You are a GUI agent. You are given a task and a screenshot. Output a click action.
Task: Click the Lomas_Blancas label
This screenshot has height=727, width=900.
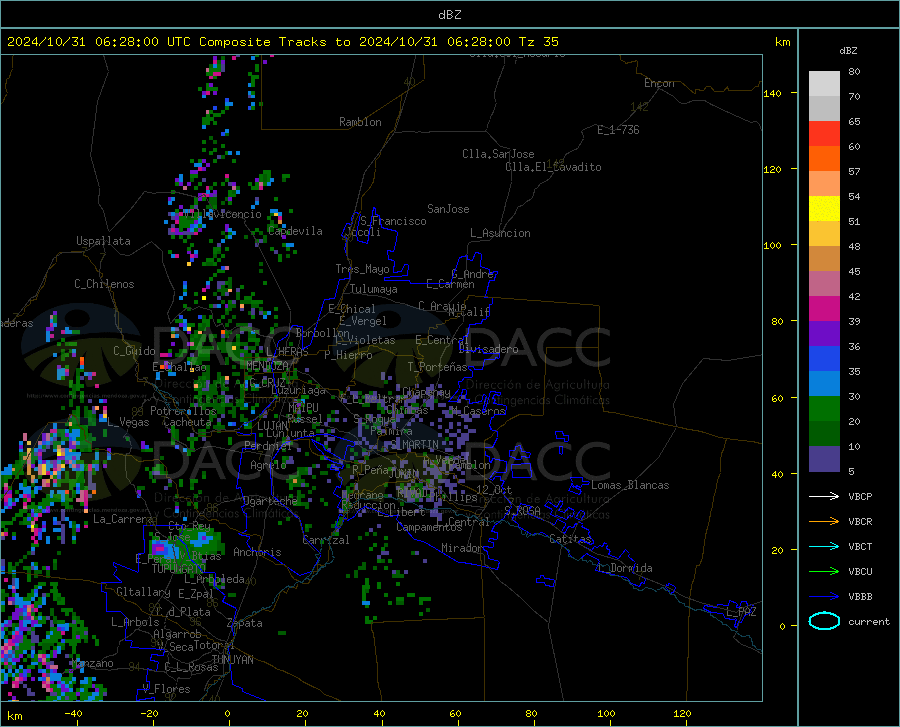[630, 485]
